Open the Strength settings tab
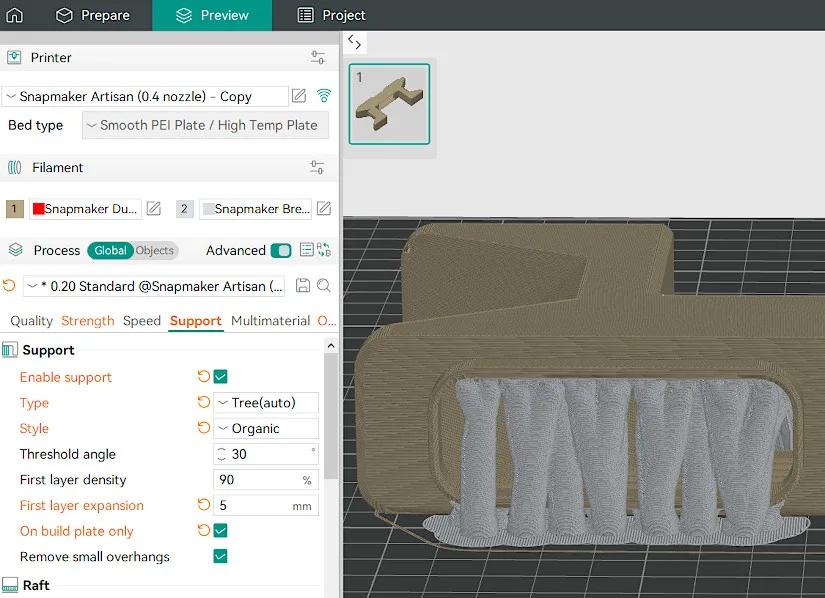The width and height of the screenshot is (825, 598). tap(87, 321)
